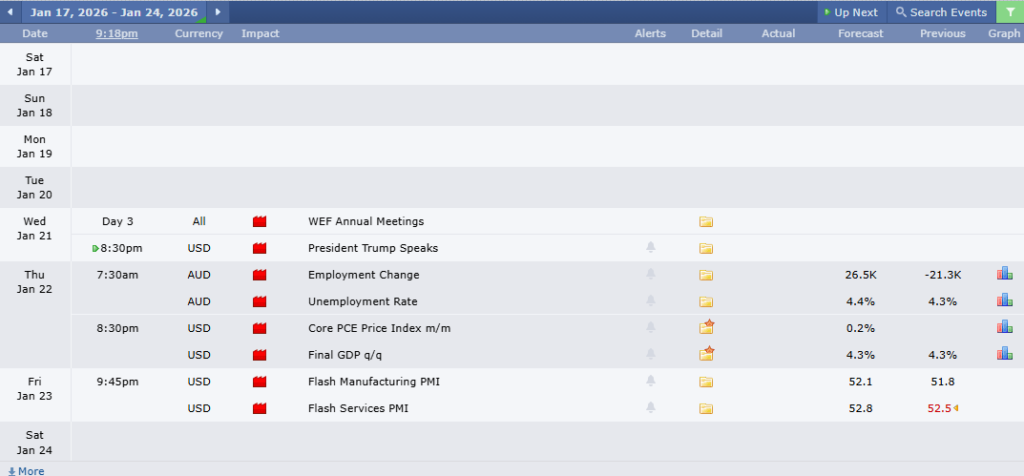Click red impact icon for President Trump Speaks
Image resolution: width=1024 pixels, height=476 pixels.
[x=260, y=248]
